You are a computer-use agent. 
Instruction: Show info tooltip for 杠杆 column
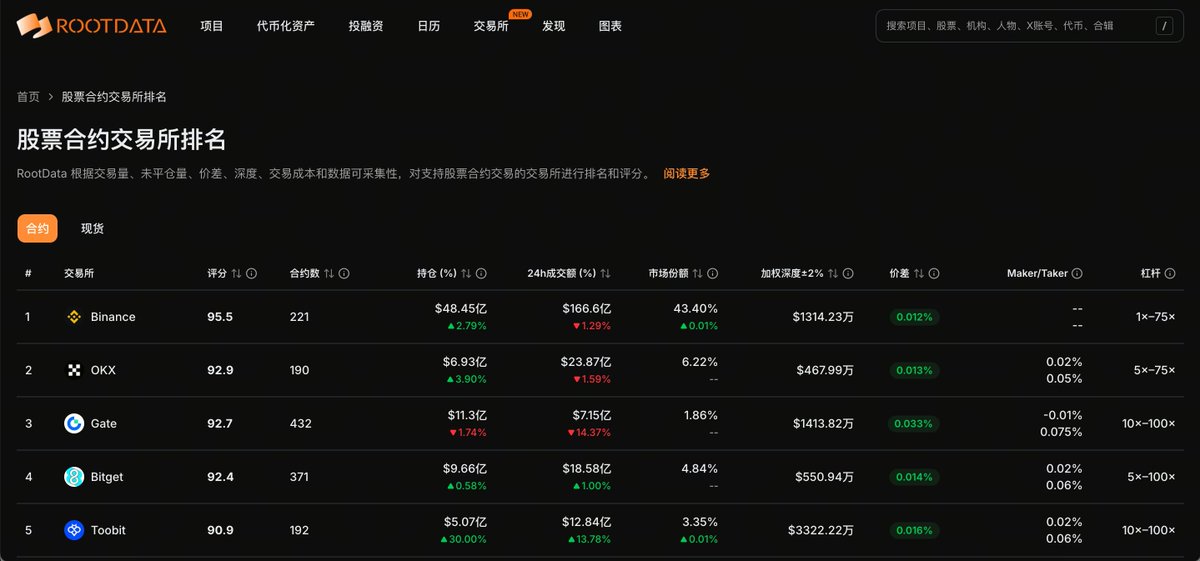(1170, 273)
